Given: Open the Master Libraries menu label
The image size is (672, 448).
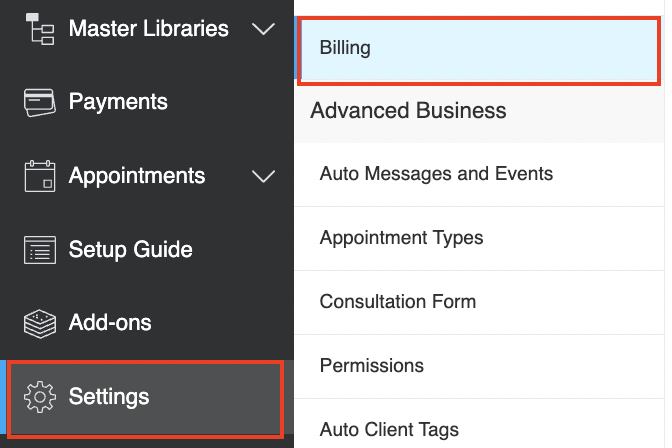Looking at the screenshot, I should [149, 29].
